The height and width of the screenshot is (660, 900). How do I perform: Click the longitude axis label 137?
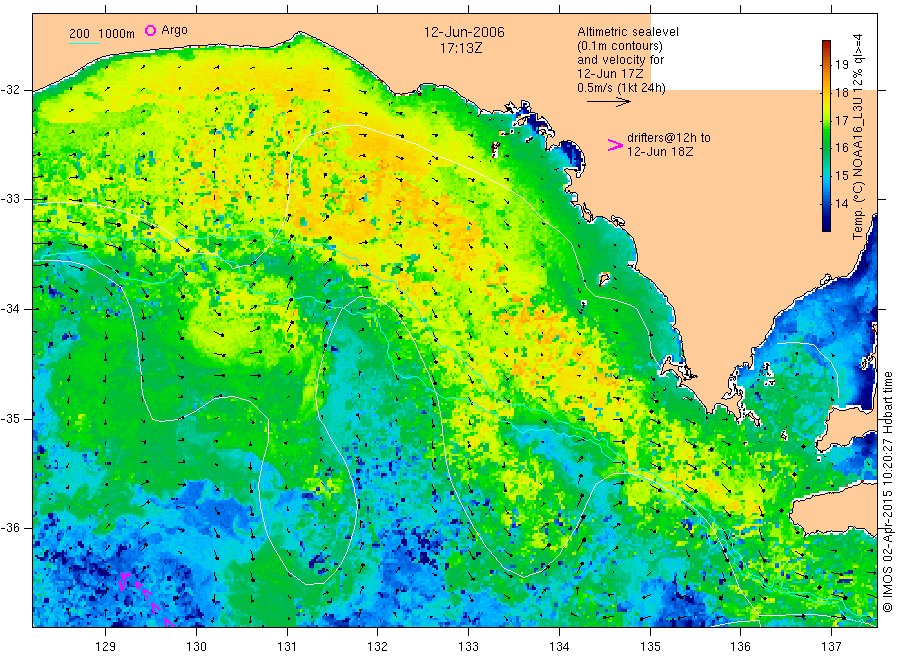pos(831,647)
